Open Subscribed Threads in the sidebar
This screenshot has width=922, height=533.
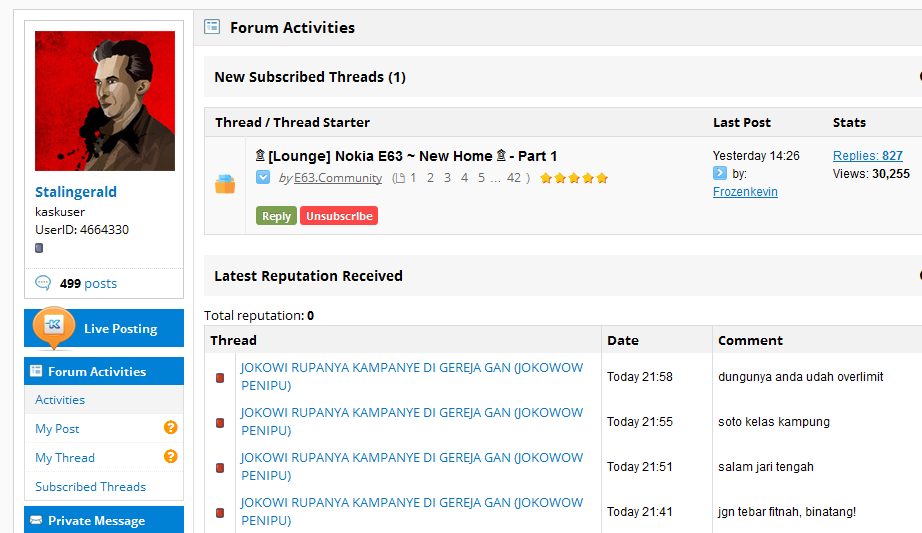(x=91, y=487)
